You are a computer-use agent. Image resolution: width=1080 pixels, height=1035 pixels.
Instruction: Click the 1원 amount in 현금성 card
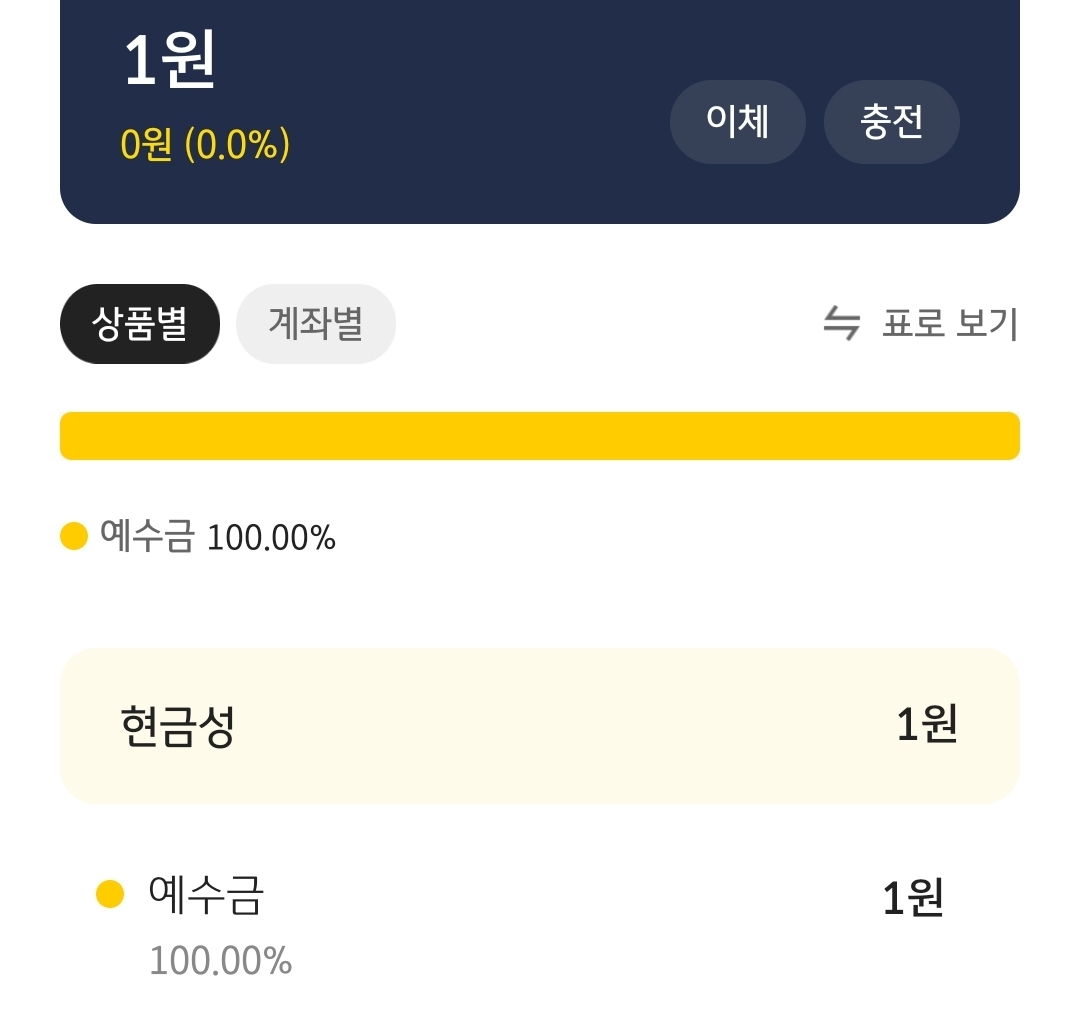926,724
